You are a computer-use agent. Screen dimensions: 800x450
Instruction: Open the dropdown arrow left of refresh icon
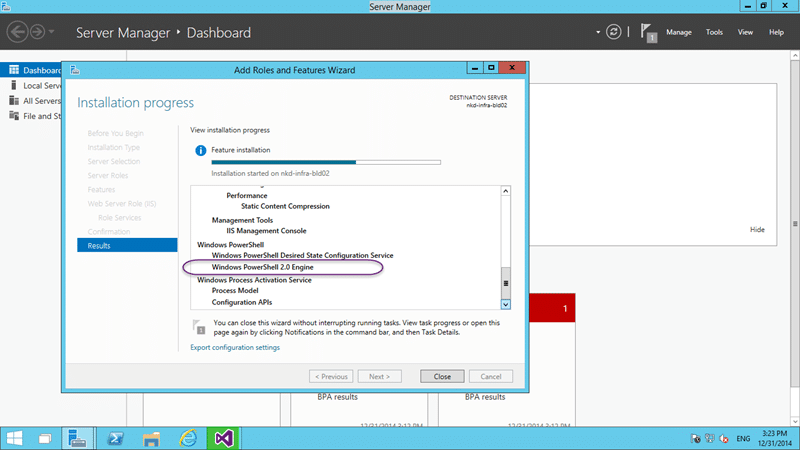point(598,32)
